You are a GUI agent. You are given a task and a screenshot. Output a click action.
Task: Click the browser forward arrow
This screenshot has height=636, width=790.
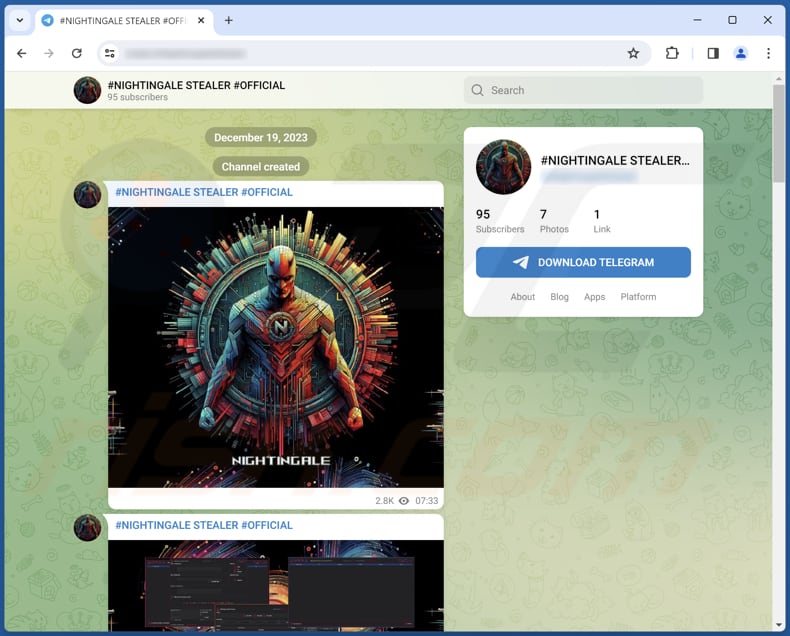pos(49,53)
